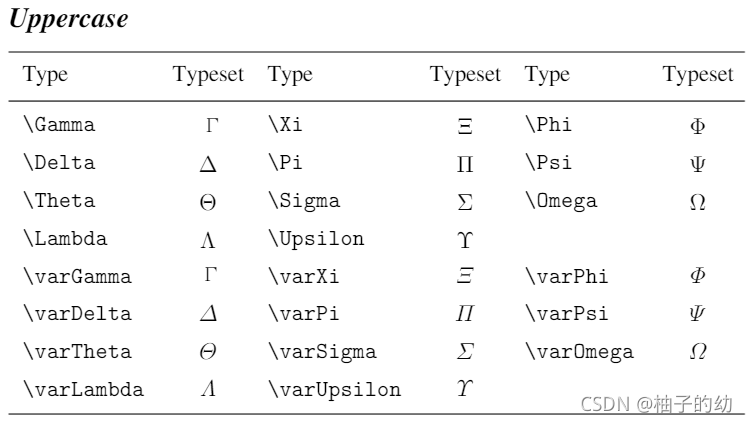Select the upright Lambda glyph

(208, 240)
